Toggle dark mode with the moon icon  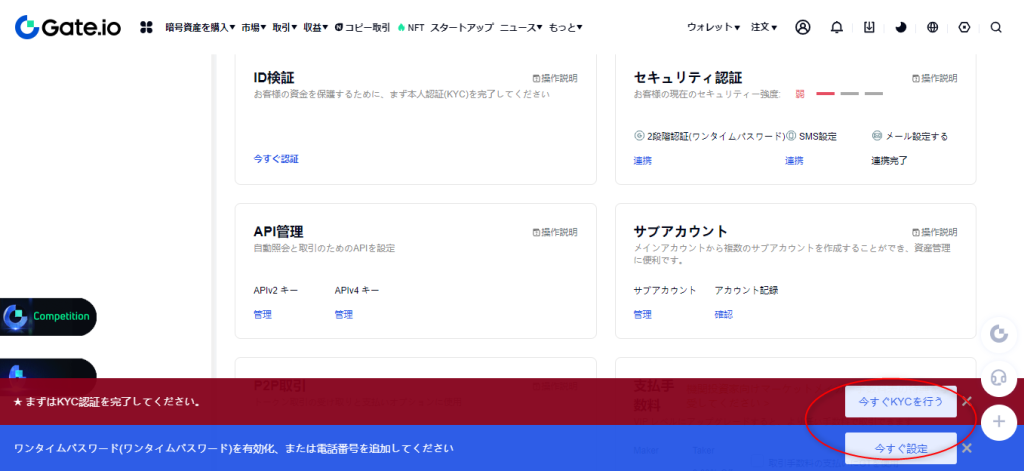pyautogui.click(x=901, y=27)
